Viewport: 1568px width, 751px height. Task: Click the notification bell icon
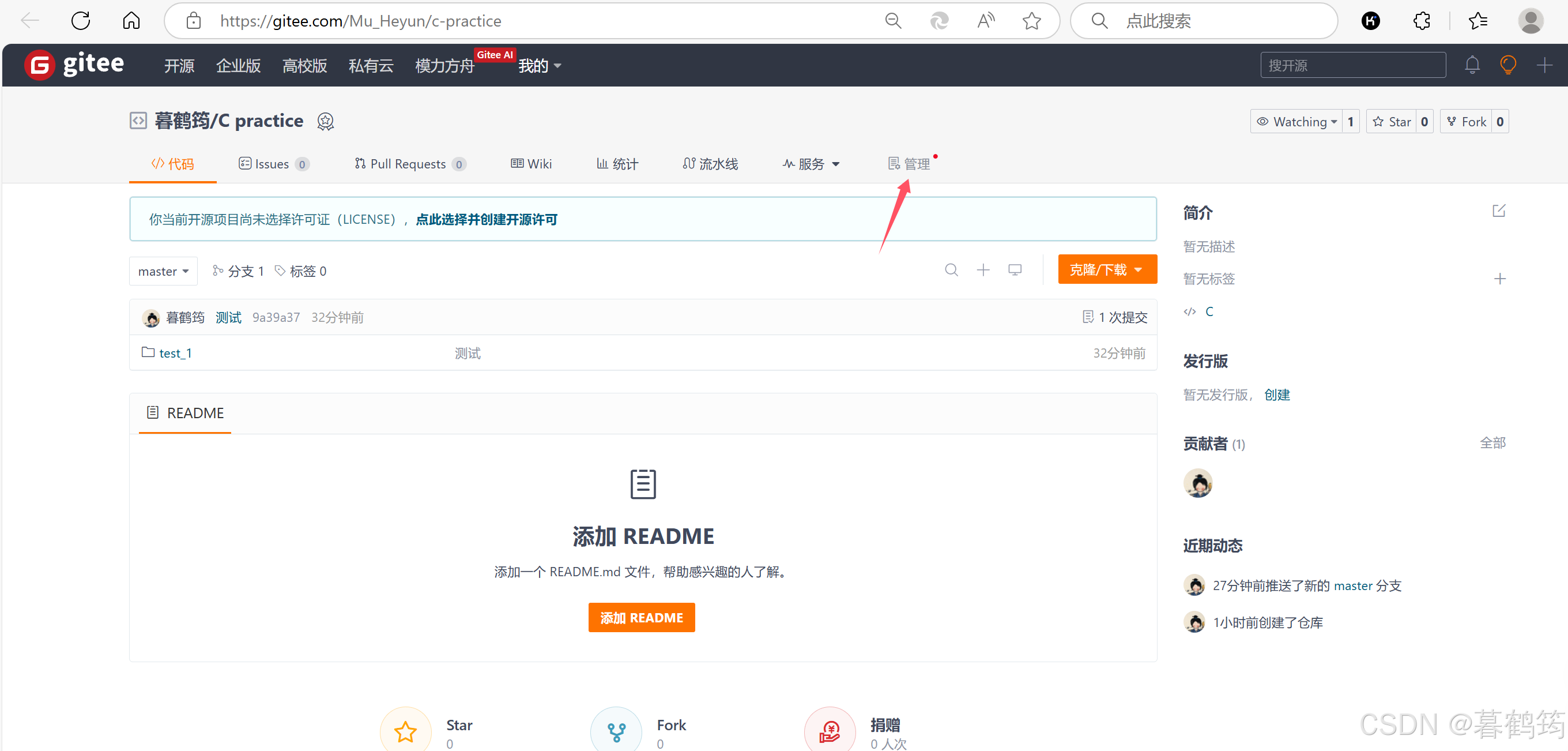coord(1472,65)
